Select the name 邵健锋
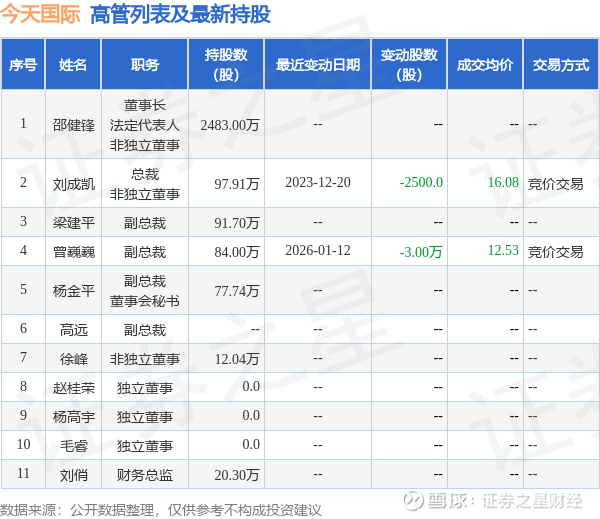This screenshot has width=600, height=519. tap(73, 125)
